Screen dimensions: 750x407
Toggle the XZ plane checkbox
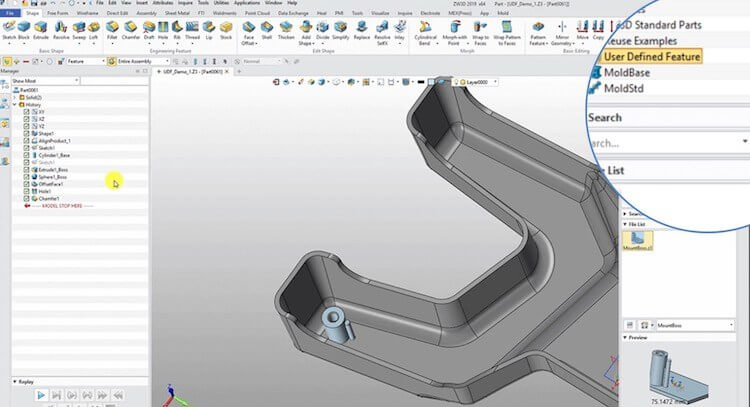click(x=27, y=119)
